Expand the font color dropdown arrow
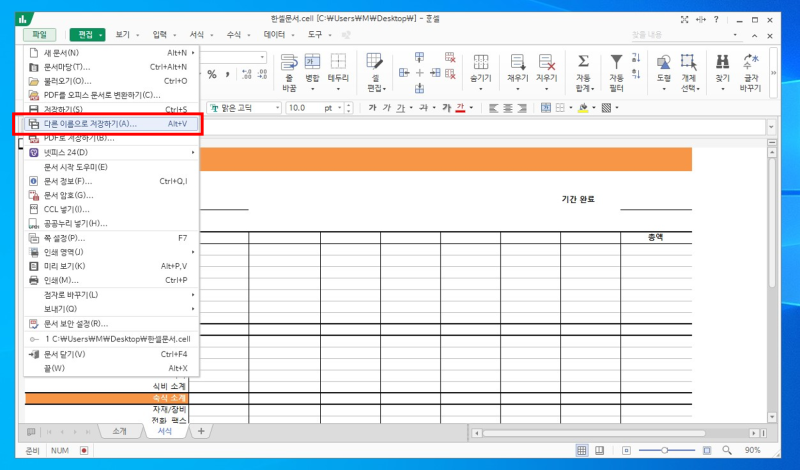The height and width of the screenshot is (470, 800). click(x=471, y=108)
